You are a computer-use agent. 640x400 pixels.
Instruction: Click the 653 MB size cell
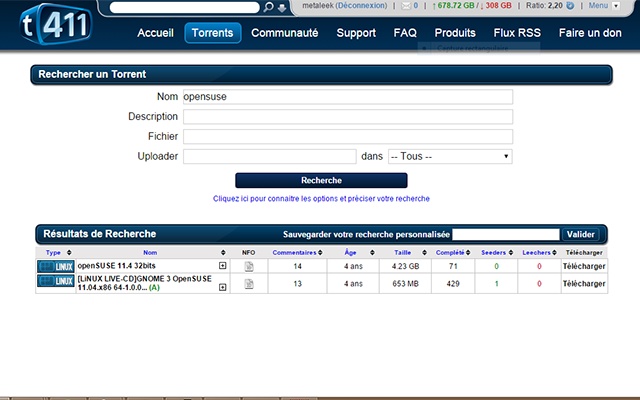pyautogui.click(x=405, y=284)
